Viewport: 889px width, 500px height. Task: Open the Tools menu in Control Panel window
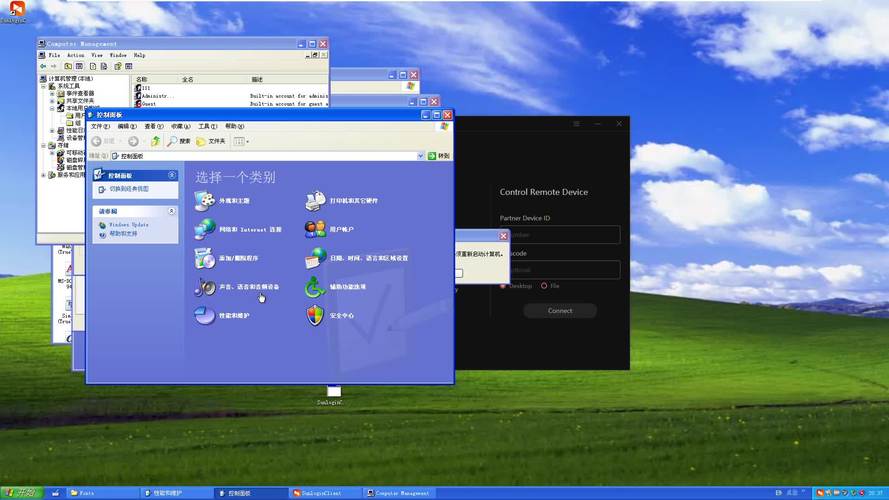208,126
